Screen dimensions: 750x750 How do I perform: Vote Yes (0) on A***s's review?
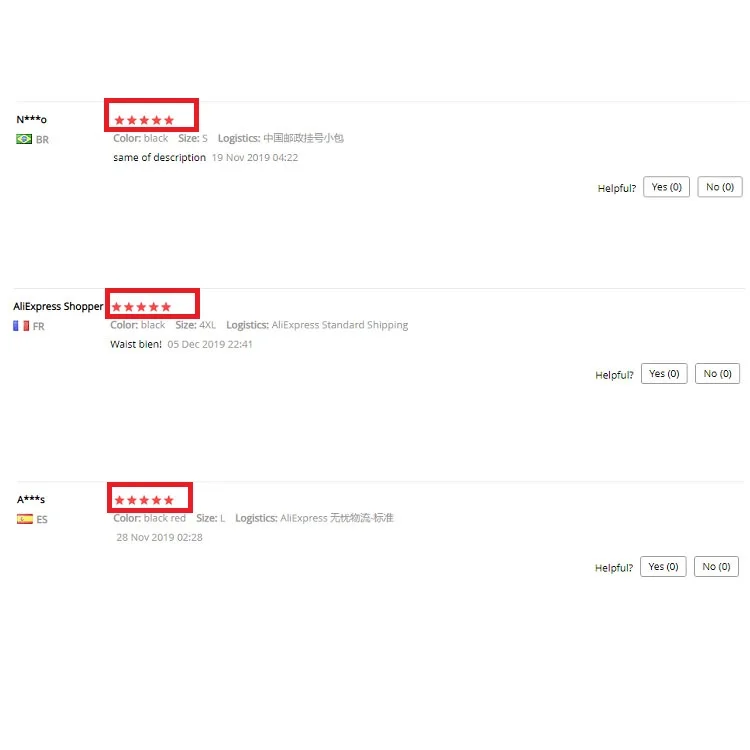coord(663,566)
